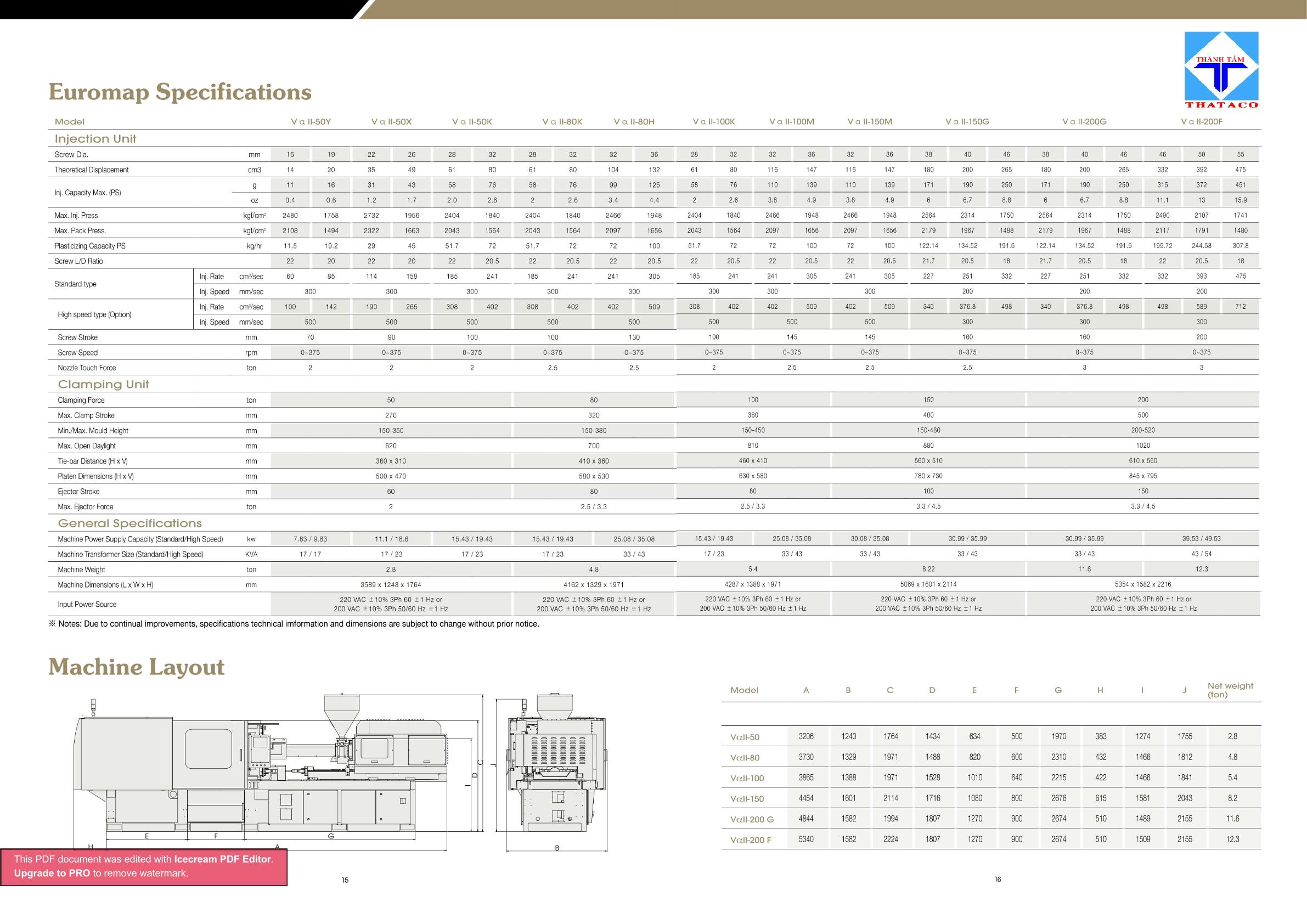1307x924 pixels.
Task: Click the 'Screw L/D Ratio' row label
Action: tap(78, 261)
